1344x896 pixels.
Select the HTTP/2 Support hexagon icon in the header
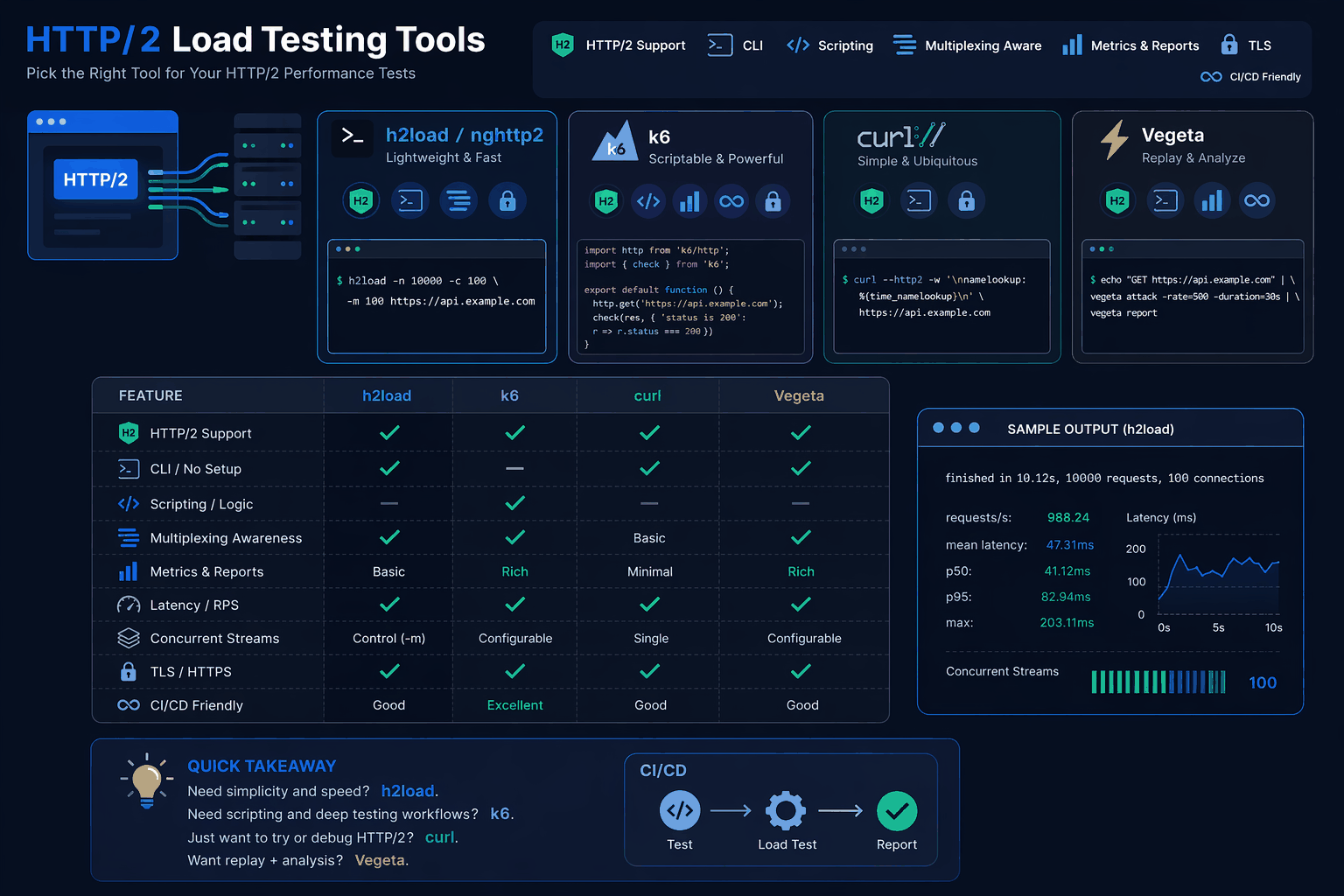click(x=563, y=45)
